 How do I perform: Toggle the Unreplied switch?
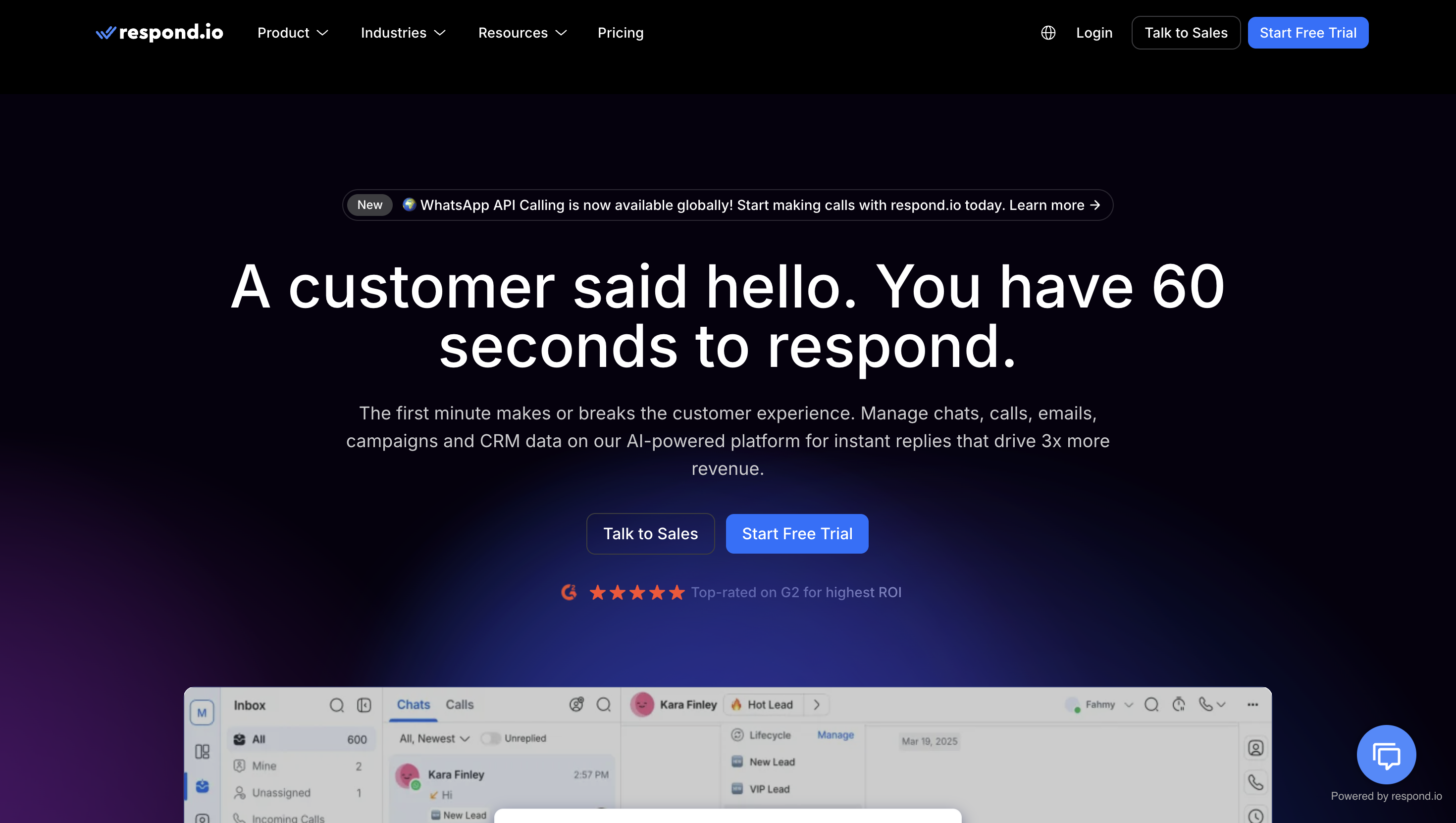click(489, 738)
